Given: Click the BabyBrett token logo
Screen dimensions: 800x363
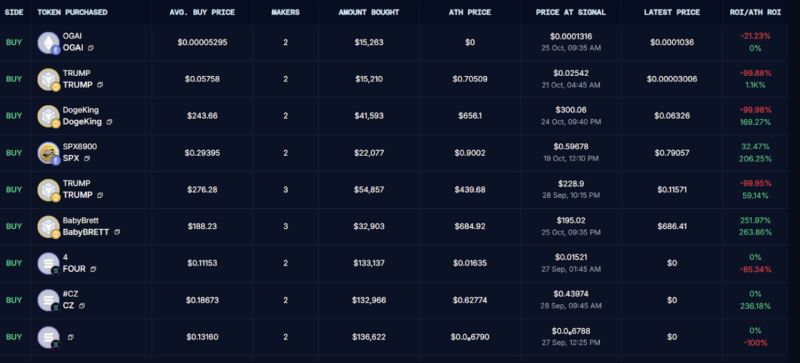Looking at the screenshot, I should [48, 226].
